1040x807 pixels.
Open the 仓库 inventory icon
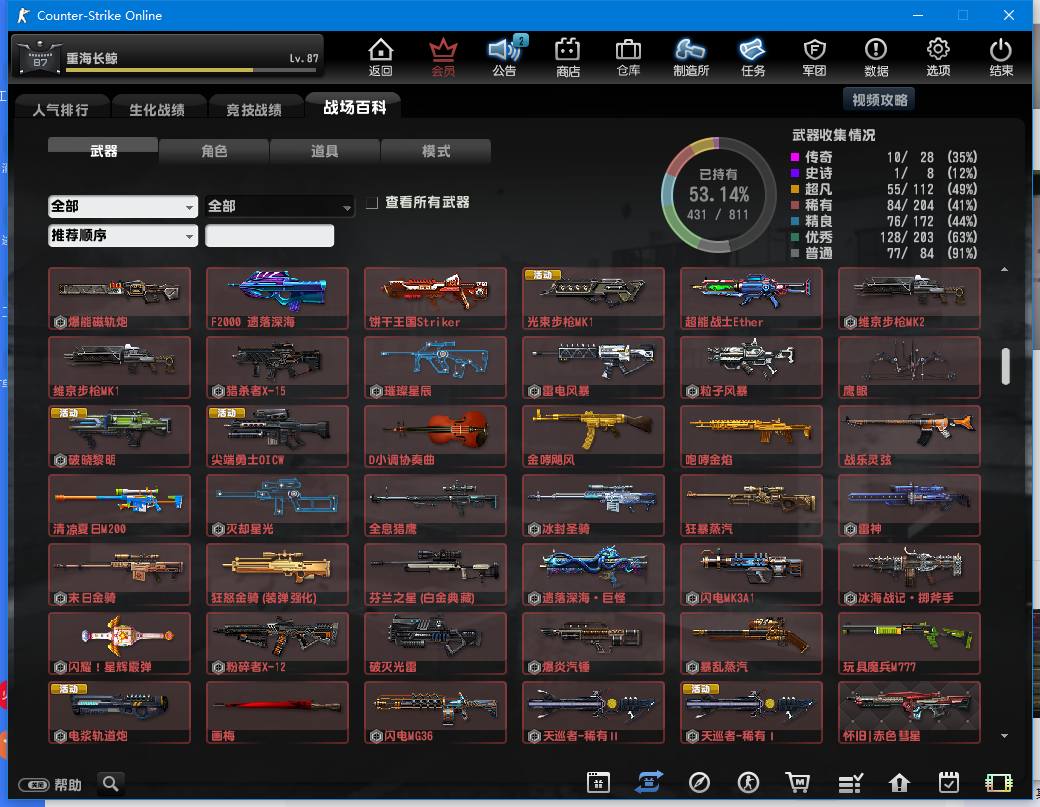(x=628, y=57)
